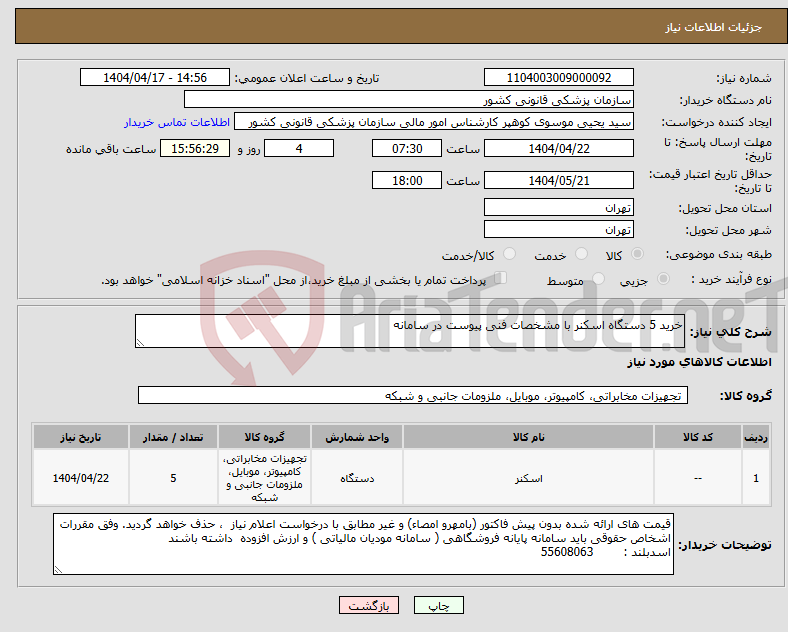Click the delivery city field تهران
Image resolution: width=788 pixels, height=632 pixels.
558,229
